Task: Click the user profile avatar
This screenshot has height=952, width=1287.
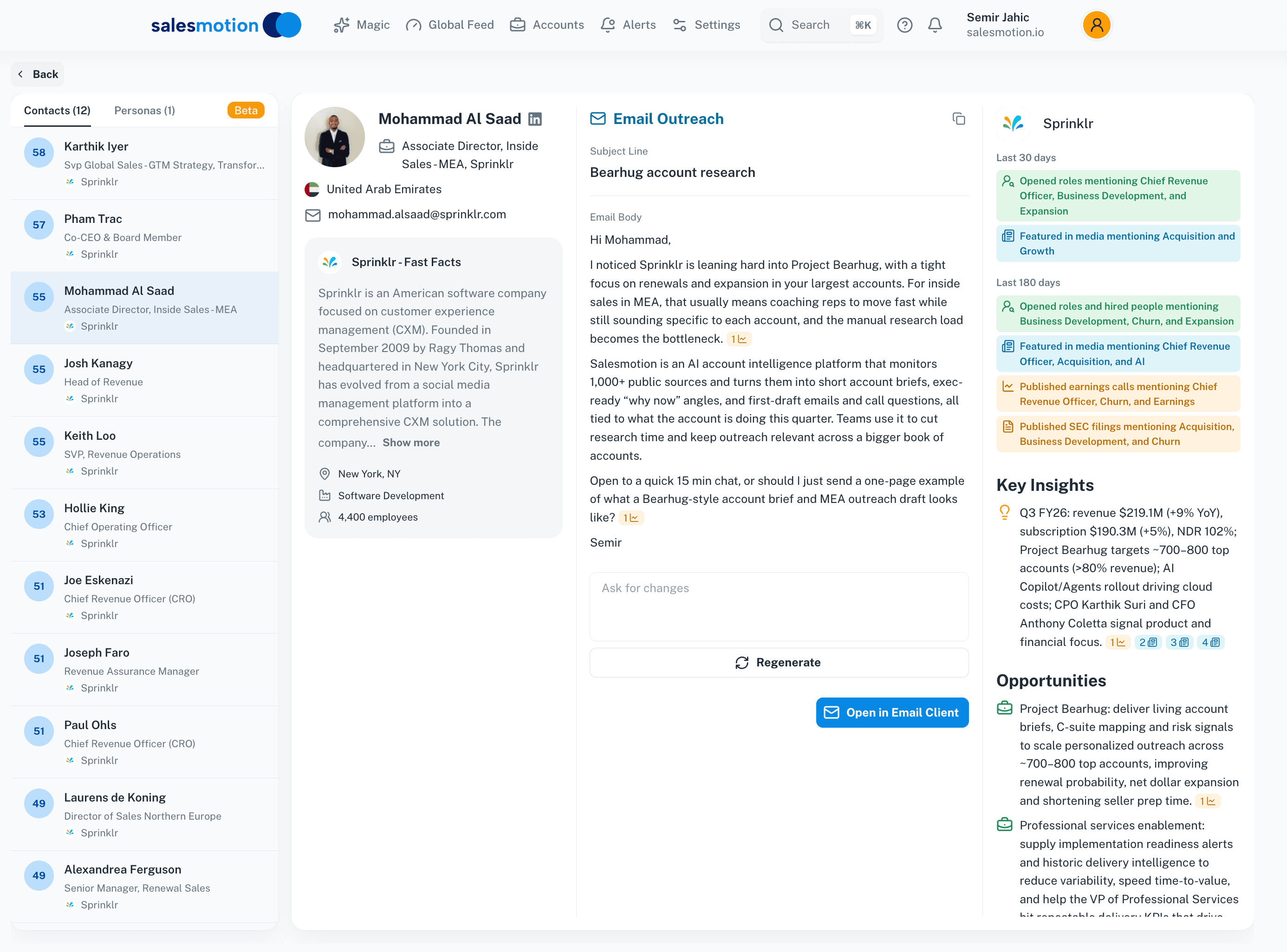Action: [1097, 25]
